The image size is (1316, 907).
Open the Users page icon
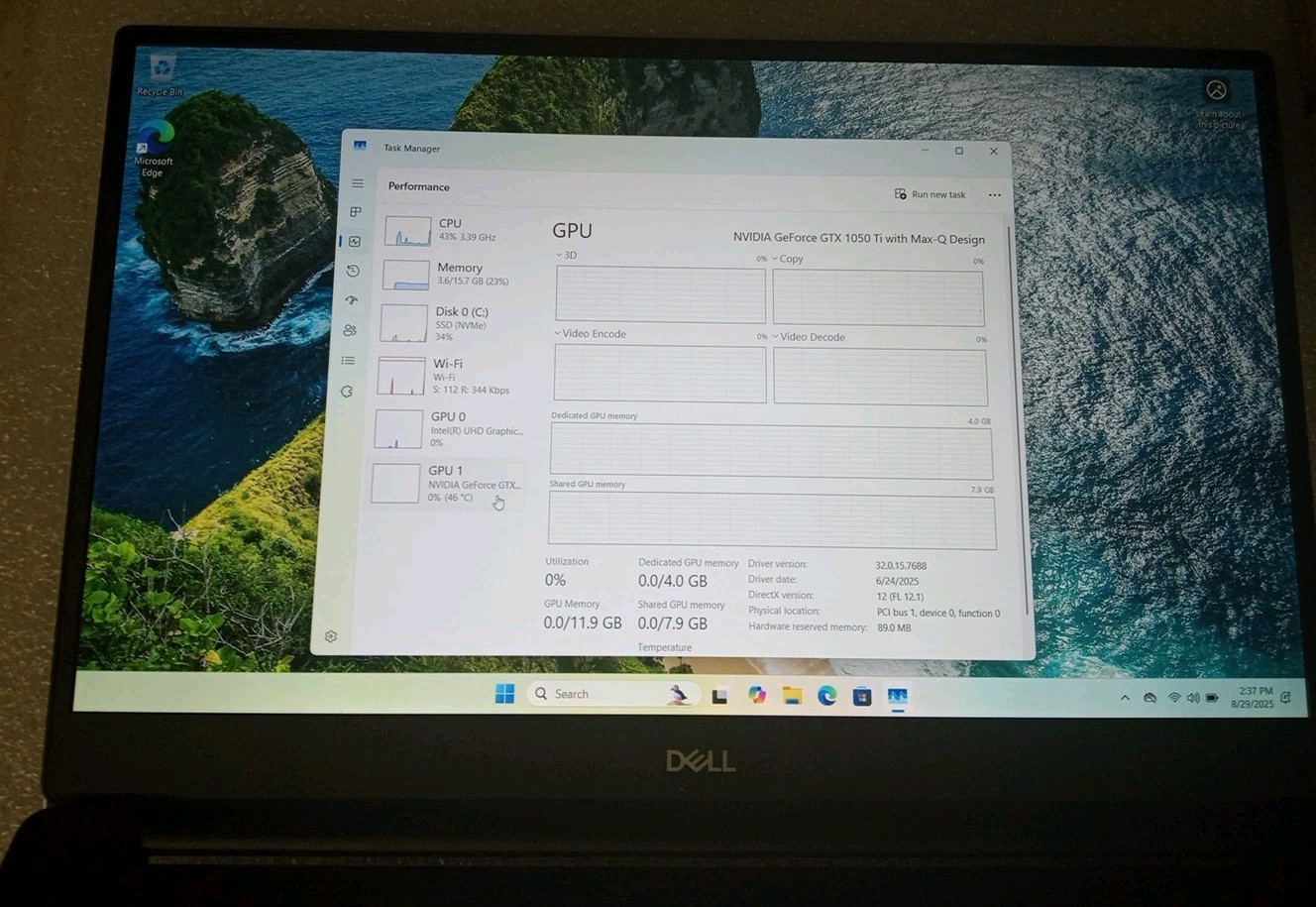[x=349, y=330]
